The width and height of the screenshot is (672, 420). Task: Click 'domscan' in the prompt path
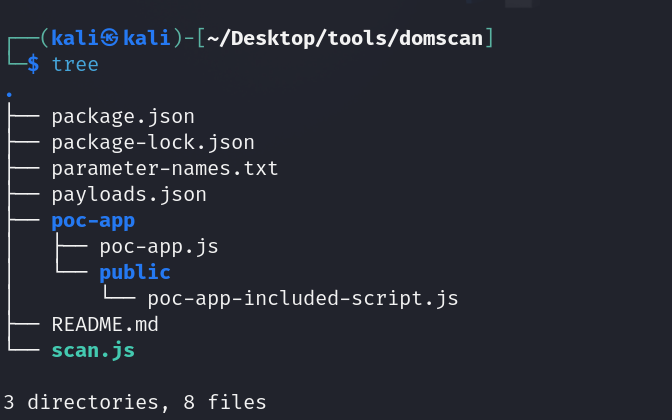444,39
